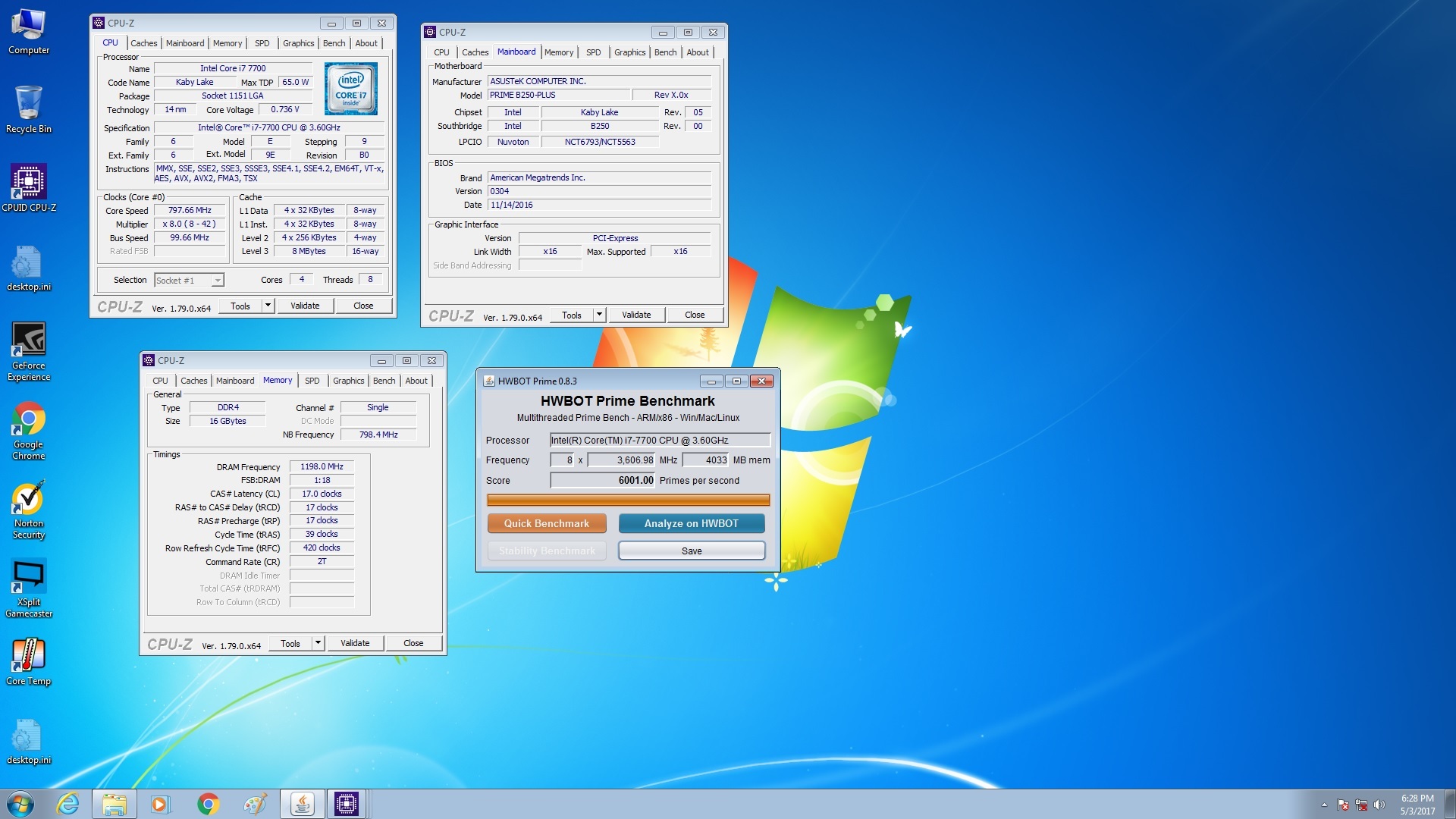Image resolution: width=1456 pixels, height=819 pixels.
Task: Open Norton Security shortcut
Action: click(29, 510)
